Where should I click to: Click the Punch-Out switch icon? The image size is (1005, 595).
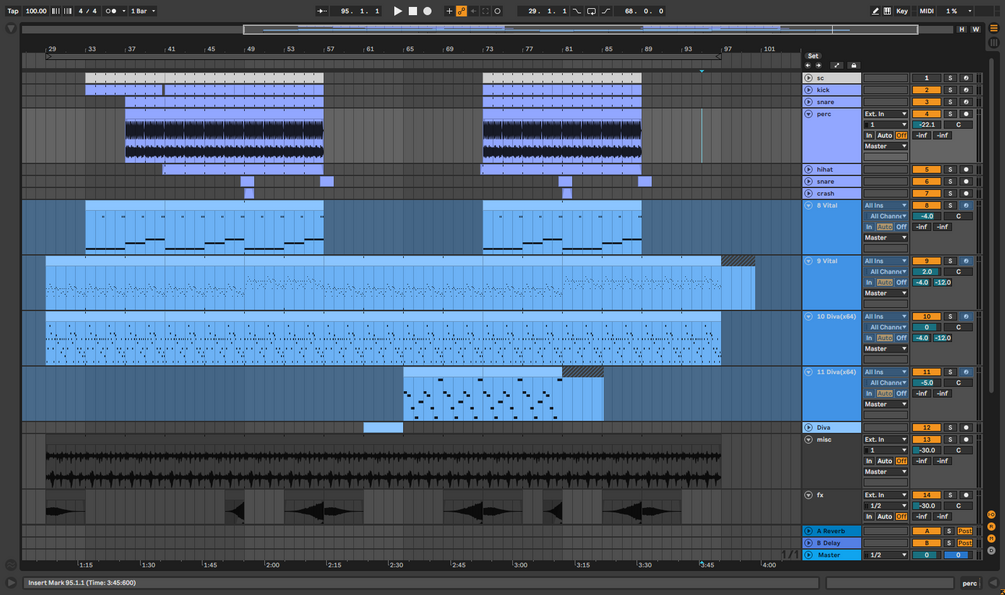tap(606, 11)
